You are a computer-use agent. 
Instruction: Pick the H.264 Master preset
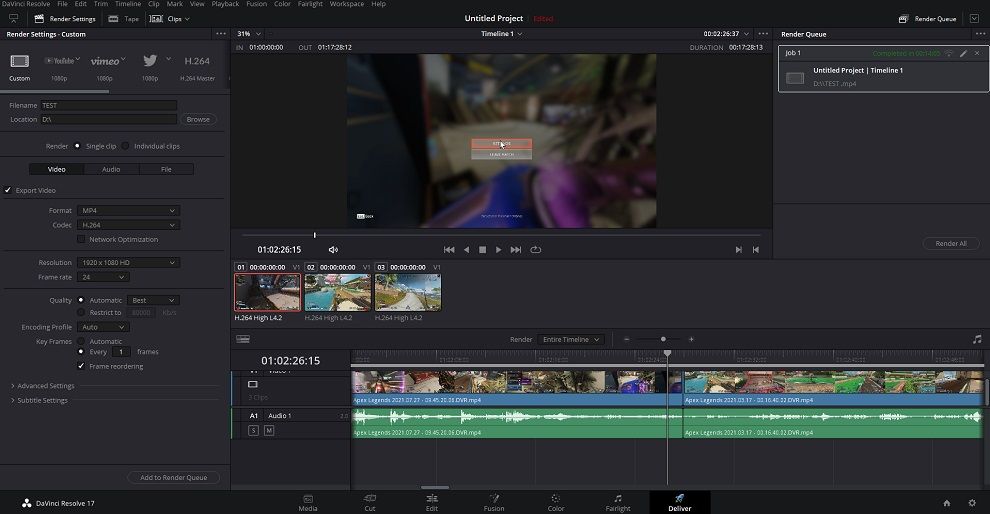tap(197, 61)
